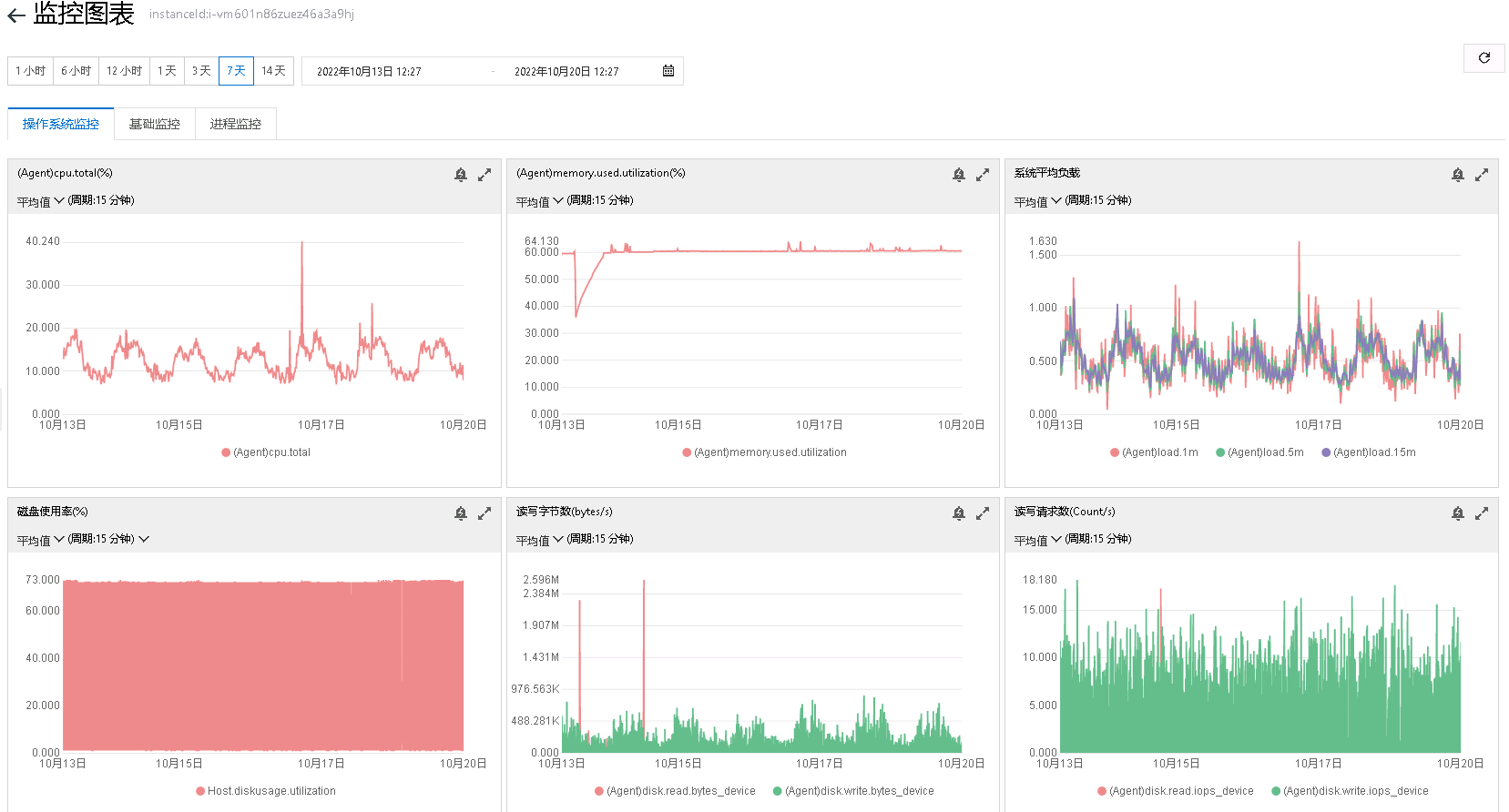Toggle (Agent)memory.used.utilization legend series

[764, 452]
